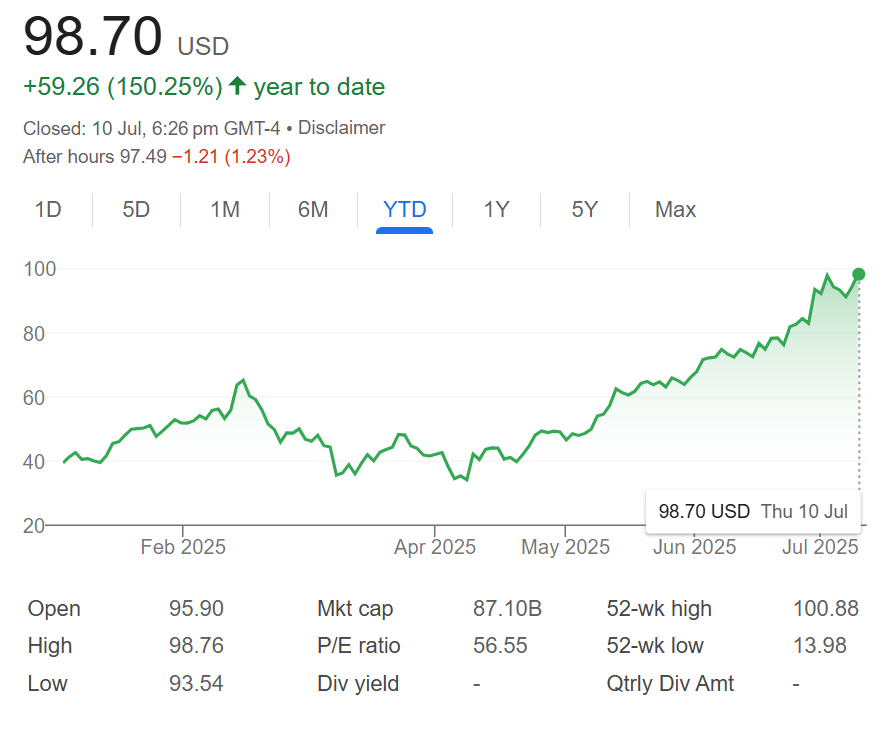
Task: Switch to the 1D time range tab
Action: (48, 209)
